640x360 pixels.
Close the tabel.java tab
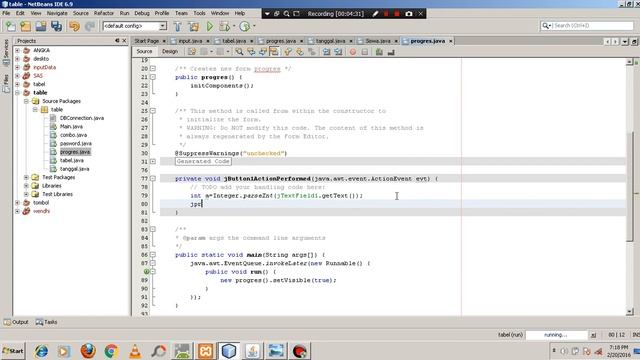pos(251,41)
